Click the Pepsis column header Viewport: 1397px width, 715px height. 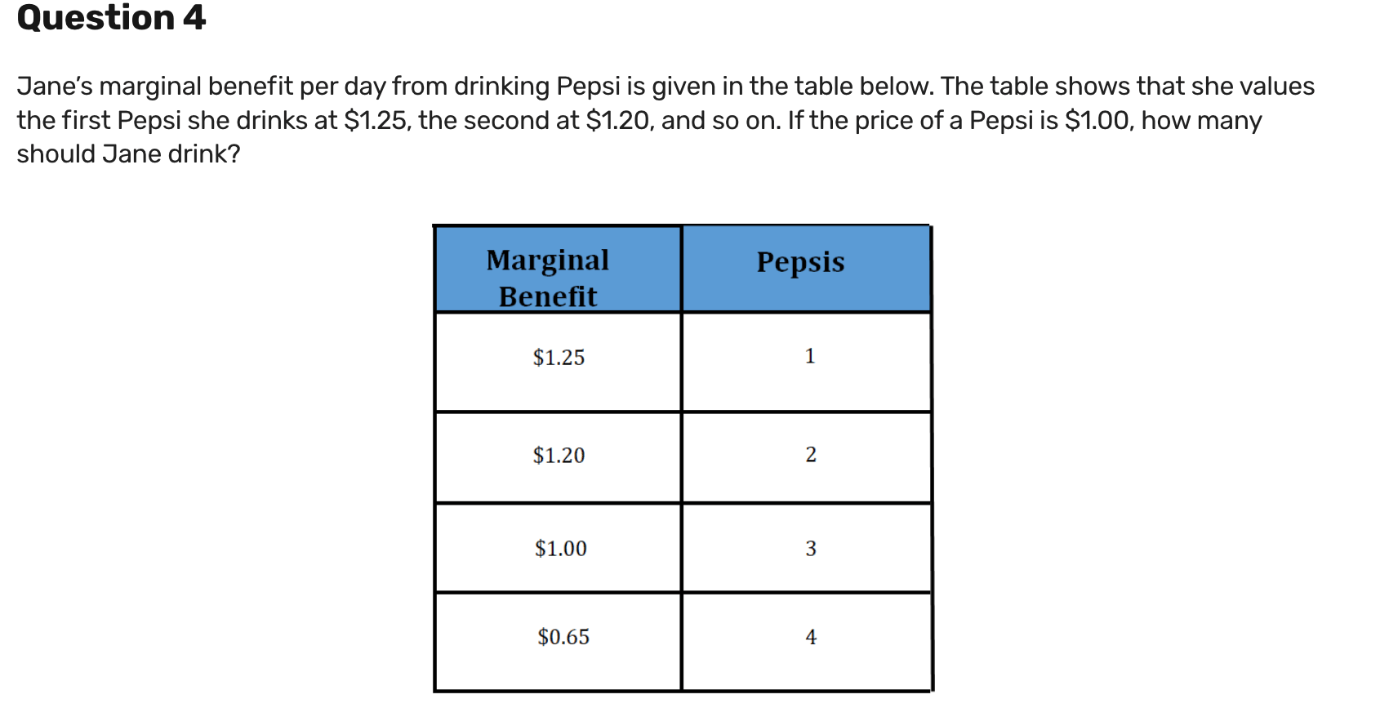point(806,269)
